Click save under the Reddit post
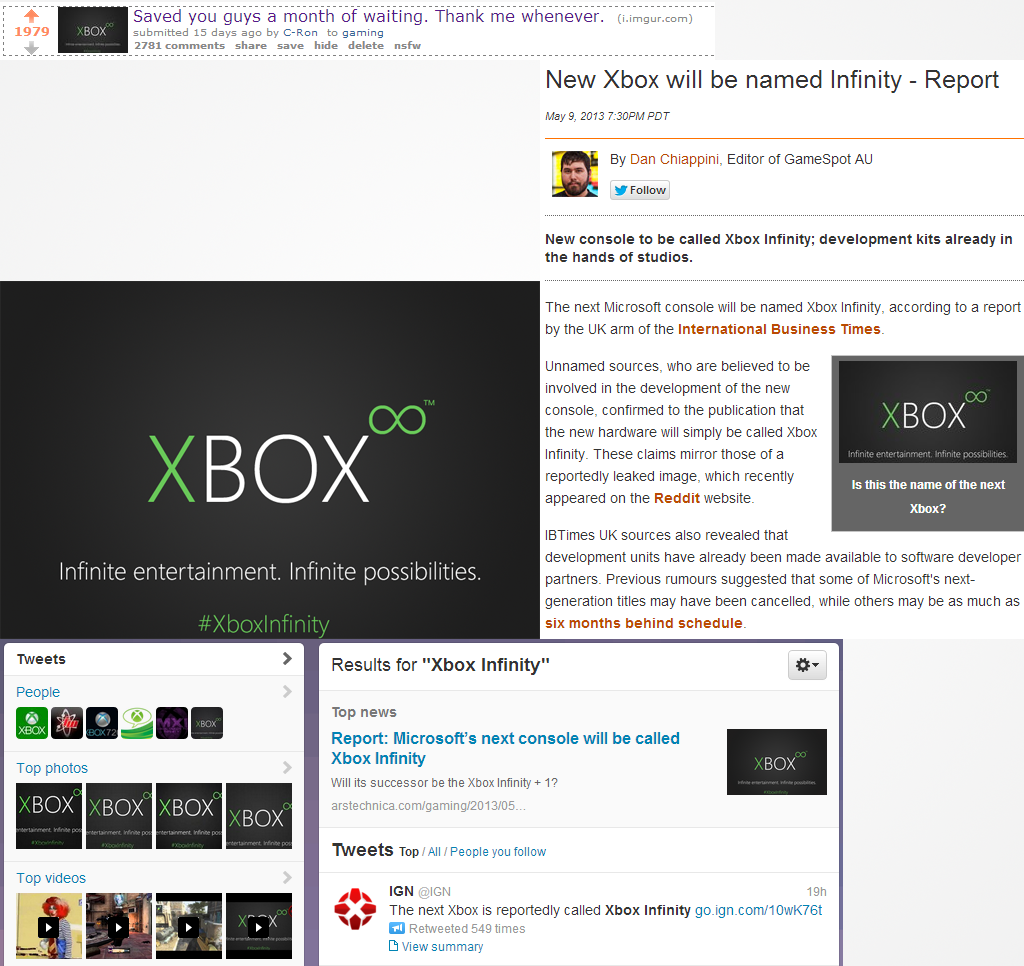1024x966 pixels. tap(290, 46)
